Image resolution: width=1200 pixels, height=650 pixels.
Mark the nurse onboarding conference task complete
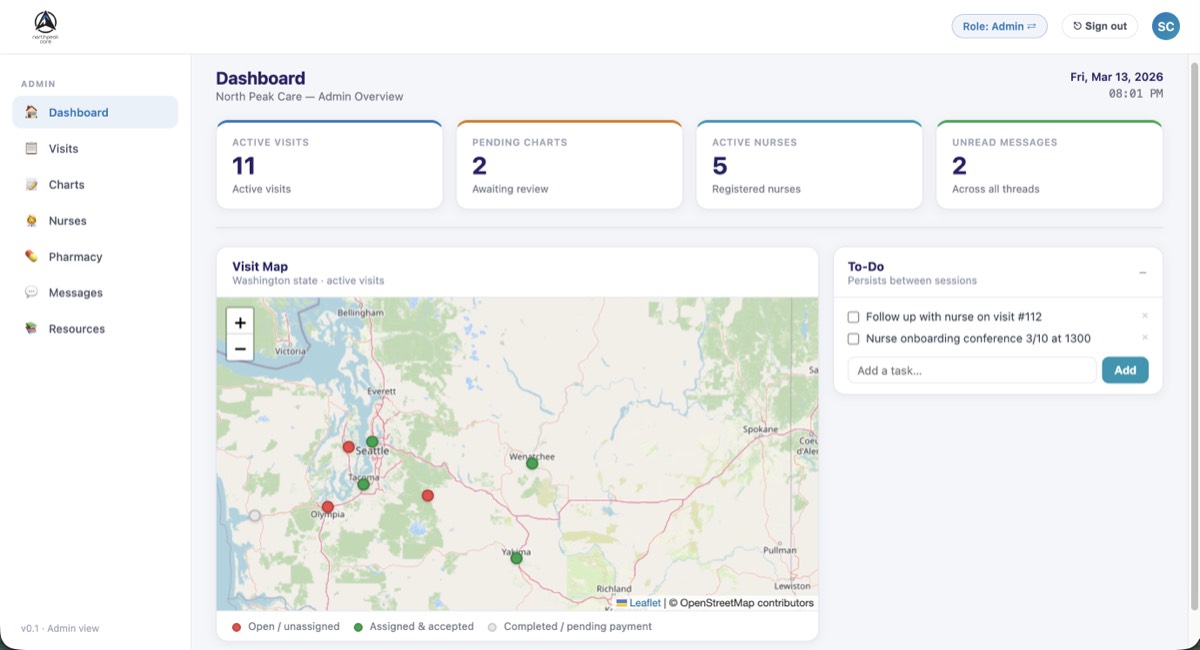pyautogui.click(x=853, y=338)
